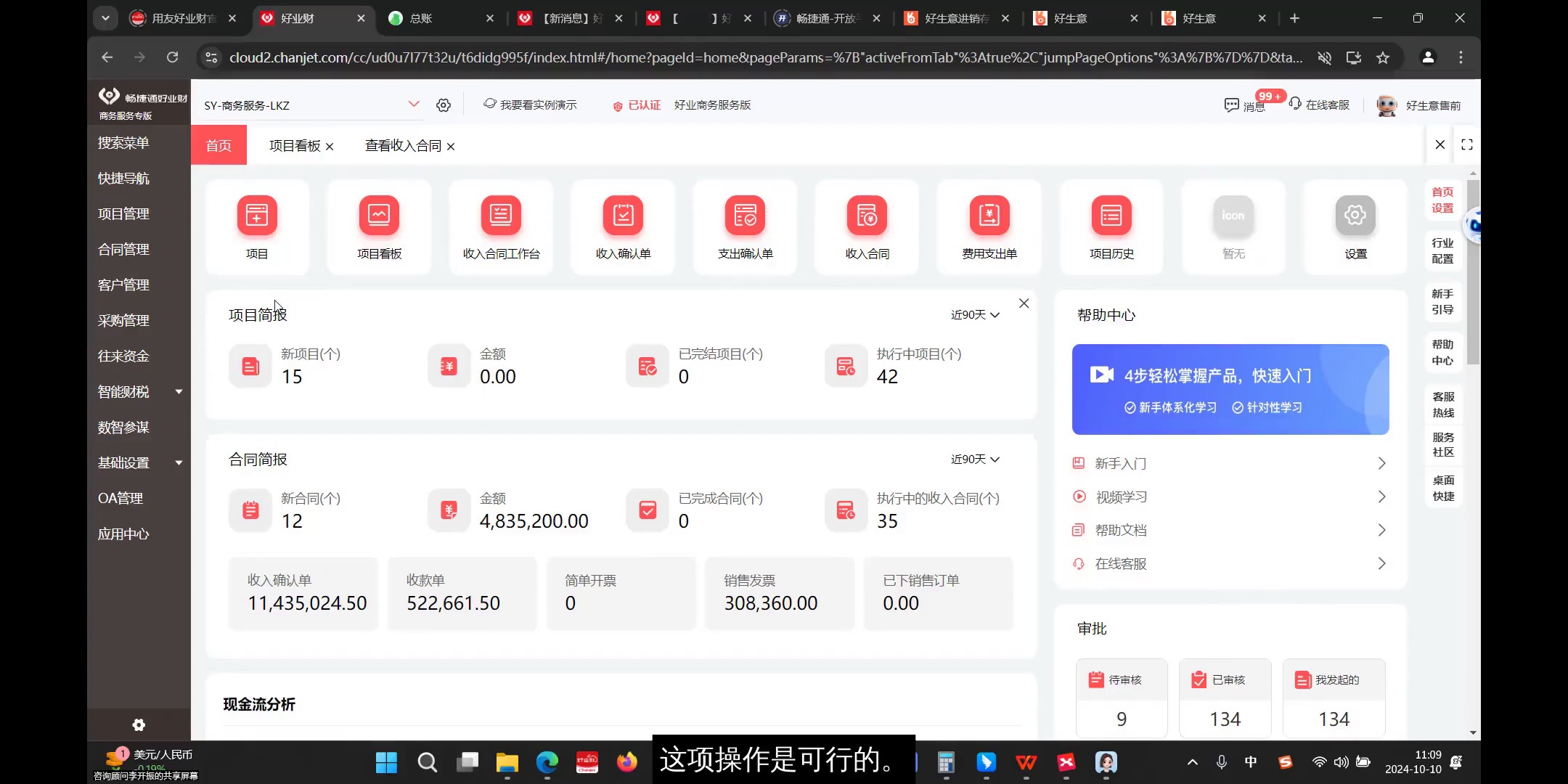Open the 支出确认单 icon
This screenshot has width=1568, height=784.
[x=744, y=215]
